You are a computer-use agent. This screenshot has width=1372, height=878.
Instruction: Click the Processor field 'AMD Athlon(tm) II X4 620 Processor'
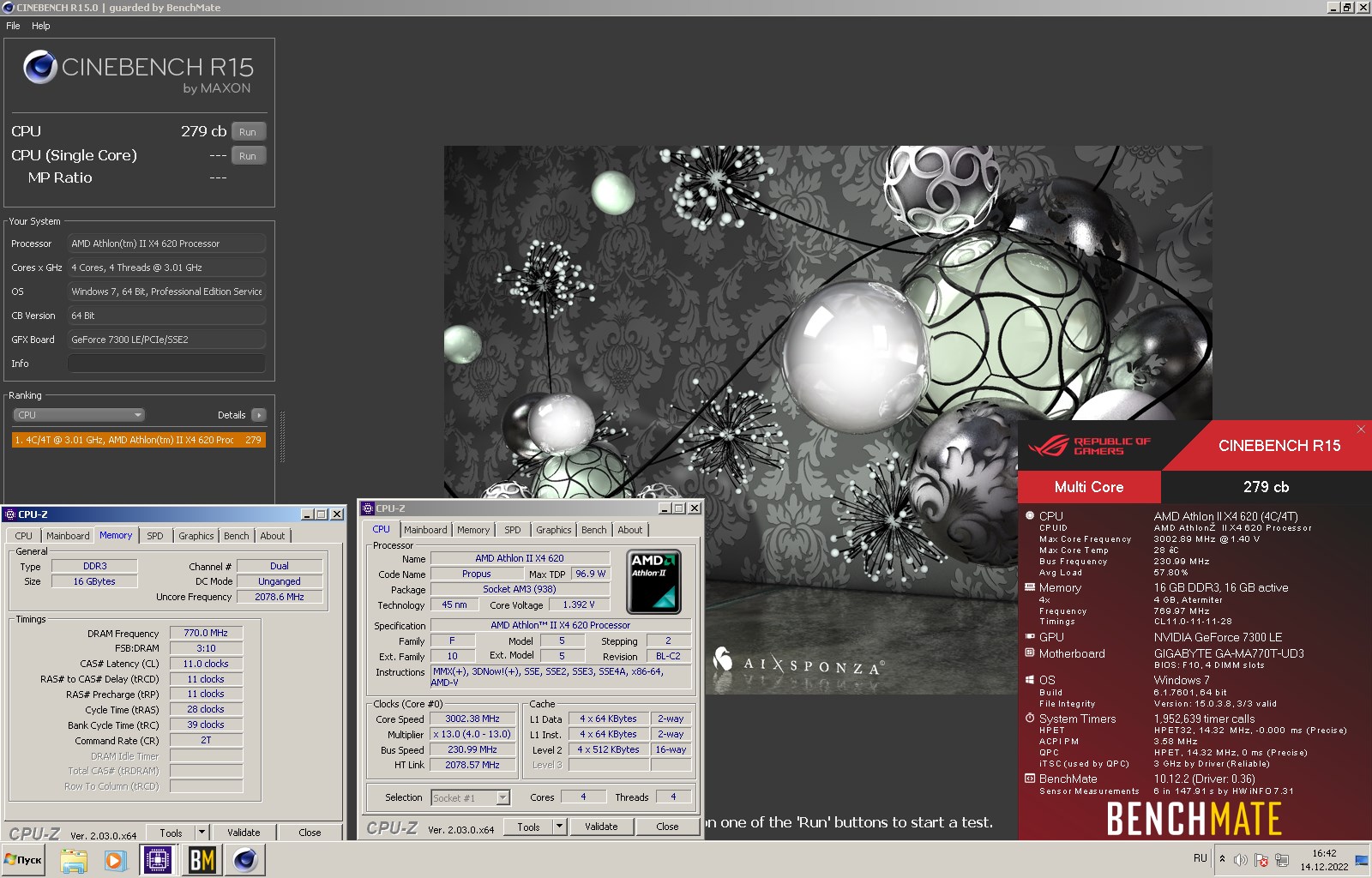166,244
